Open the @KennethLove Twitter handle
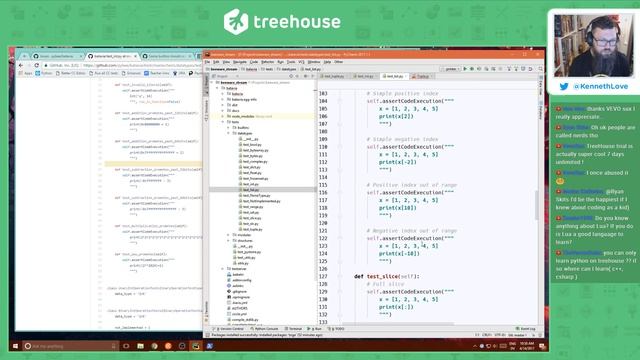This screenshot has height=360, width=640. tap(601, 86)
